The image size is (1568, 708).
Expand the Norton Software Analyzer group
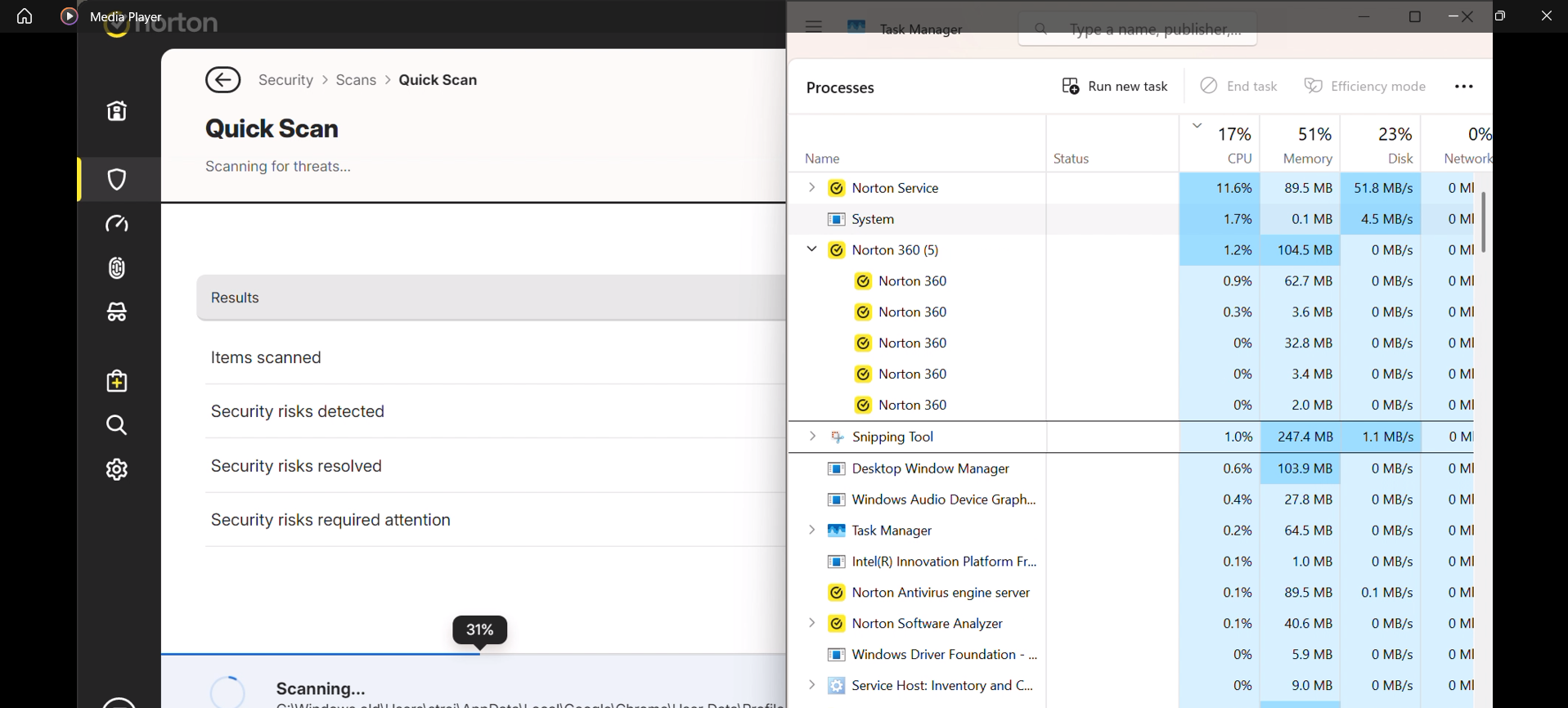(811, 623)
